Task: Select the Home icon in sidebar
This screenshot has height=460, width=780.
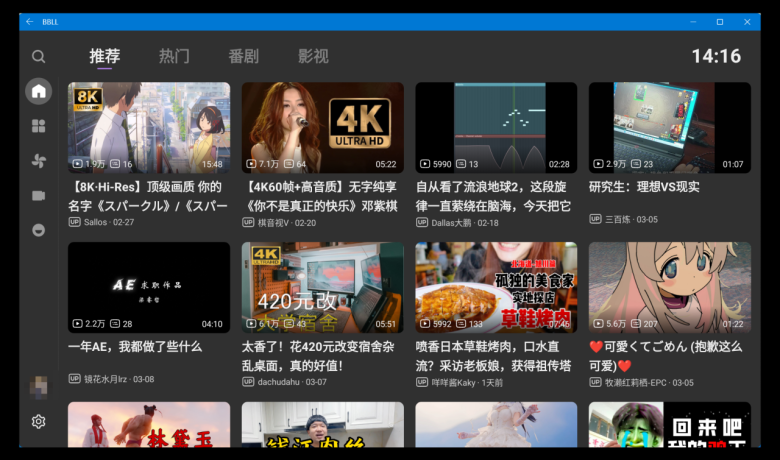Action: pyautogui.click(x=38, y=91)
